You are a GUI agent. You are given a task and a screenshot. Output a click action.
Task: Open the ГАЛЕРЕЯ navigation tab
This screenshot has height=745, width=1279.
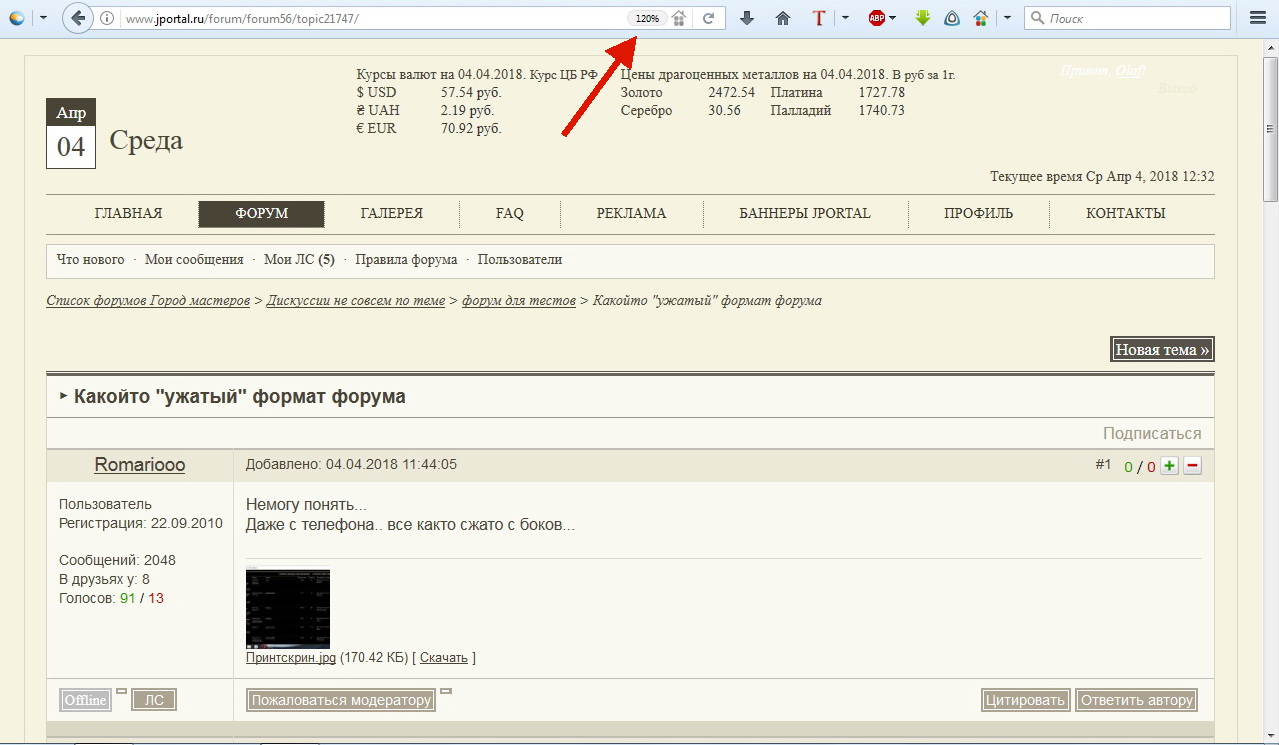(391, 214)
